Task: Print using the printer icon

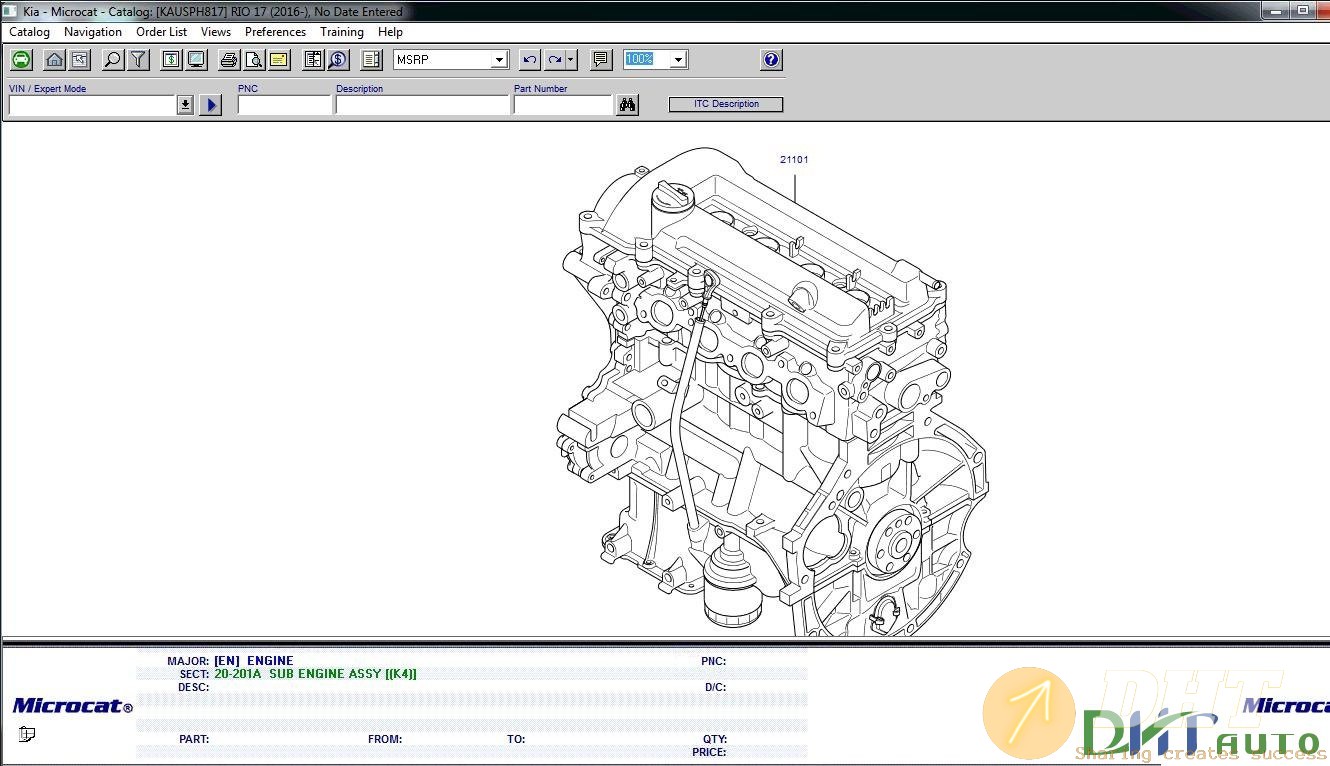Action: coord(229,60)
